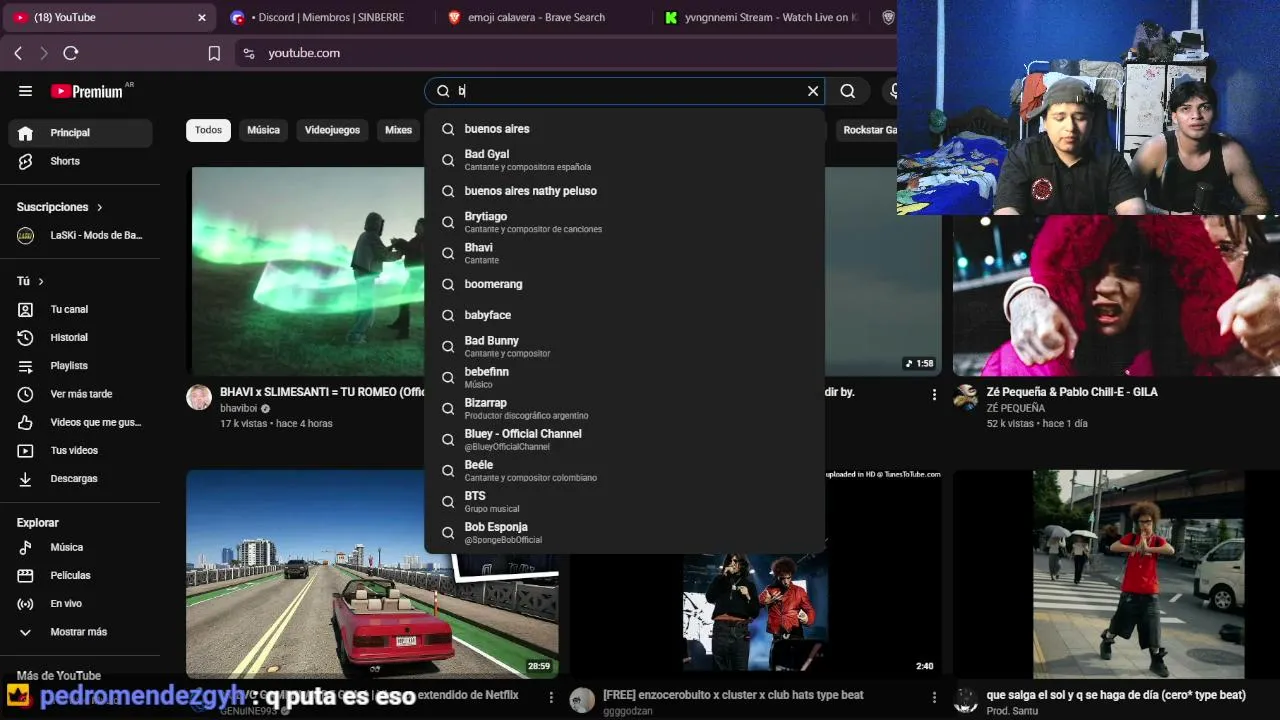Choose the 'babyface' search suggestion
Viewport: 1280px width, 720px height.
[625, 315]
